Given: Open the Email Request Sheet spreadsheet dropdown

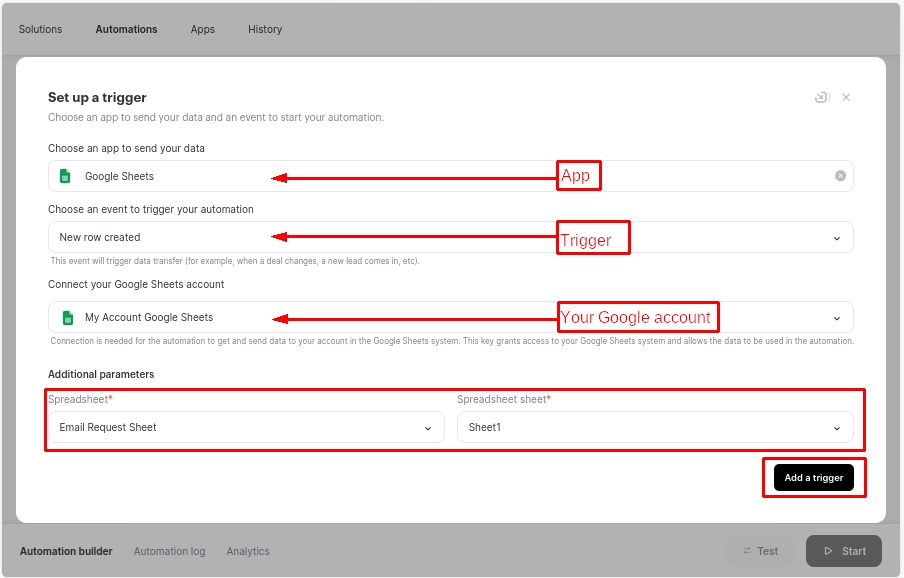Looking at the screenshot, I should click(428, 428).
